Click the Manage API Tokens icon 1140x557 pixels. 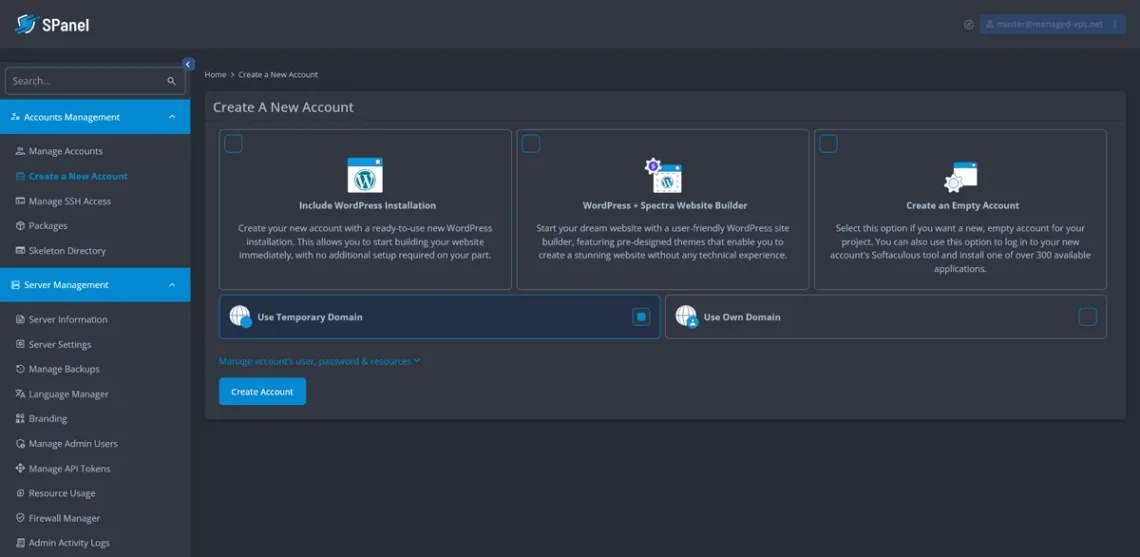pos(20,468)
